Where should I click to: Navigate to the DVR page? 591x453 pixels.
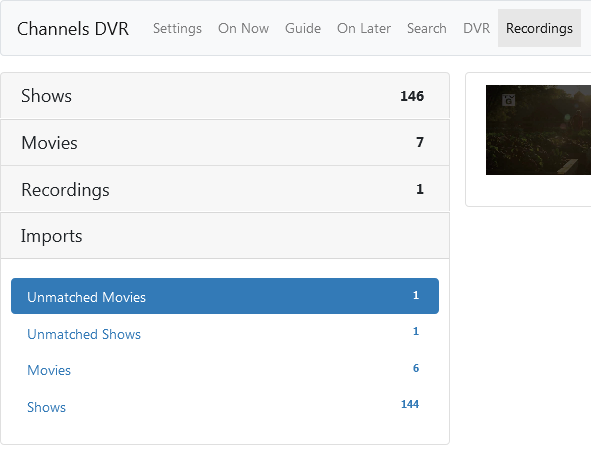click(476, 28)
